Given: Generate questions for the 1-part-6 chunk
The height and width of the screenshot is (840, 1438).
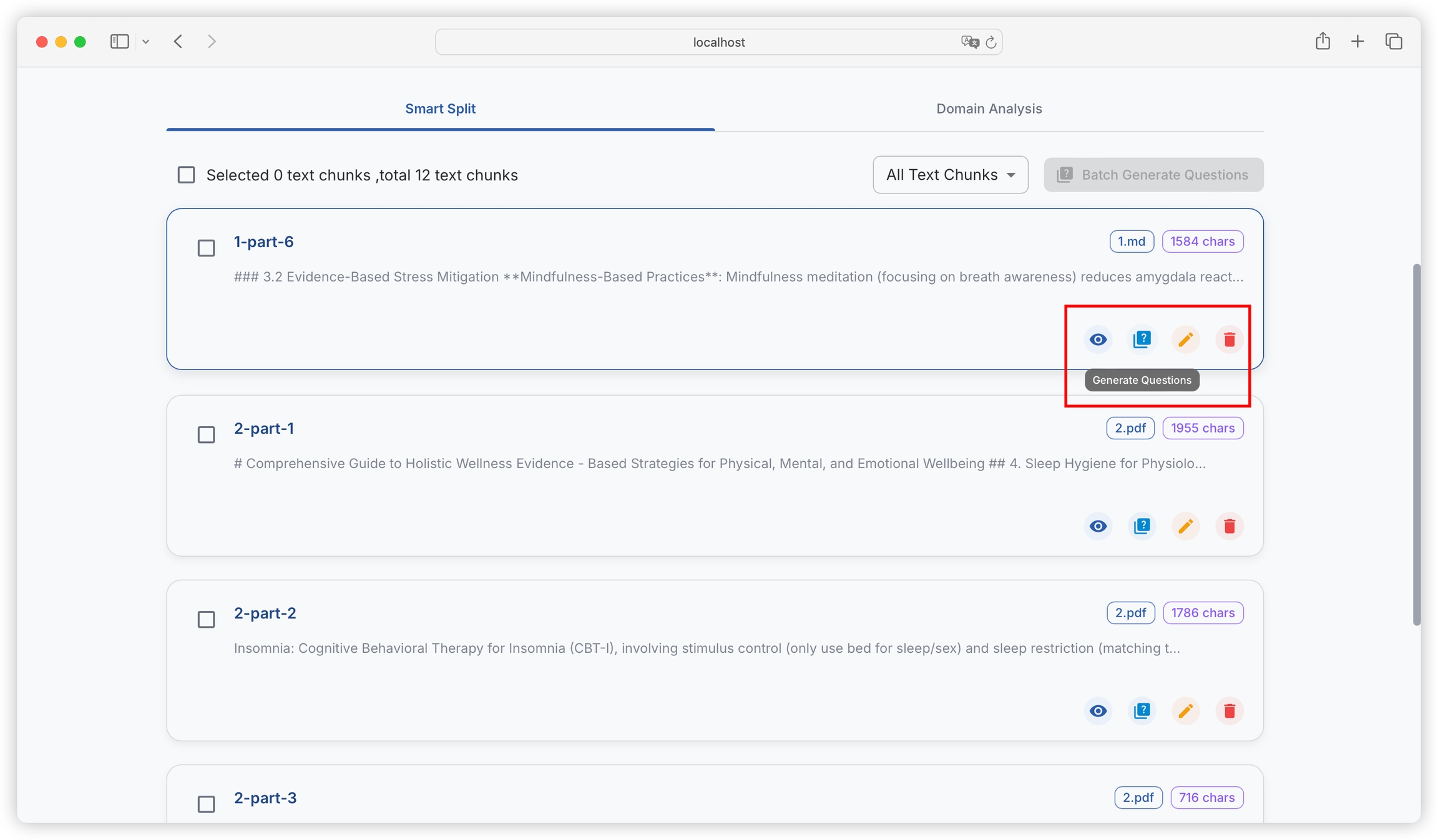Looking at the screenshot, I should [x=1142, y=339].
